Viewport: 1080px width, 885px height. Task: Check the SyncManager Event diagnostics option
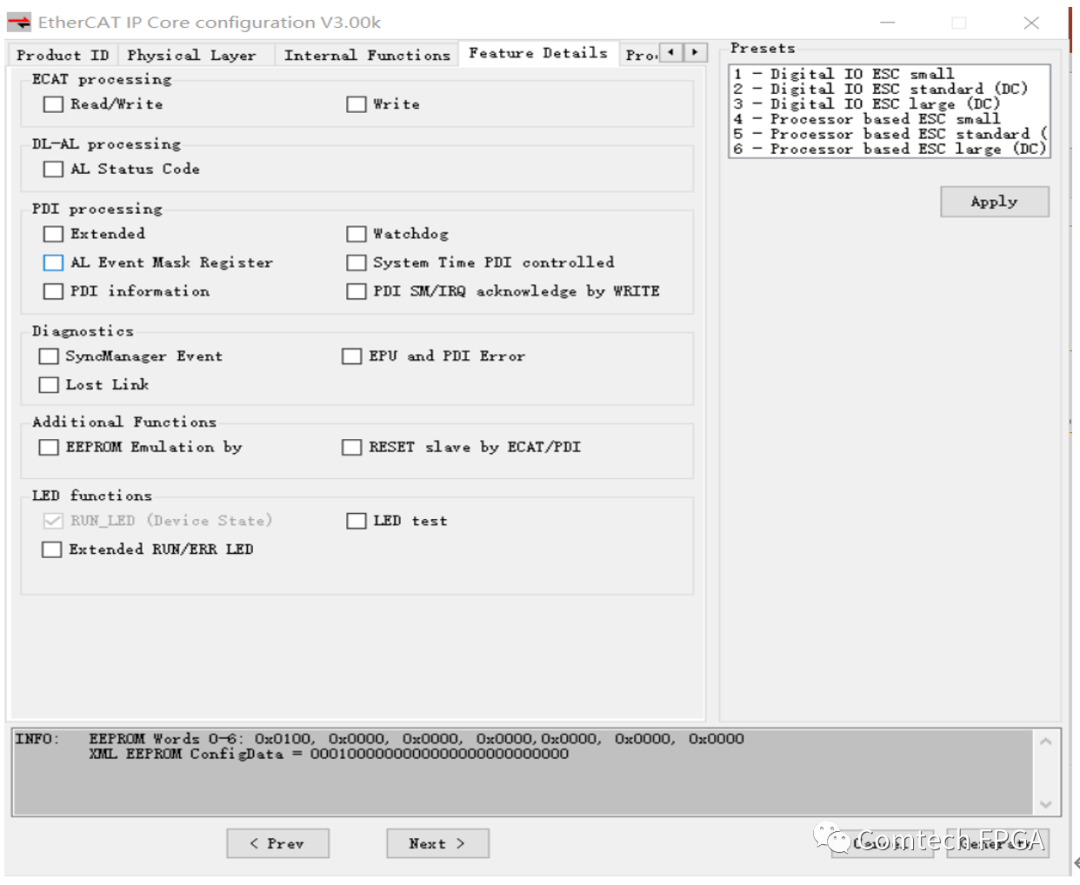pyautogui.click(x=48, y=356)
